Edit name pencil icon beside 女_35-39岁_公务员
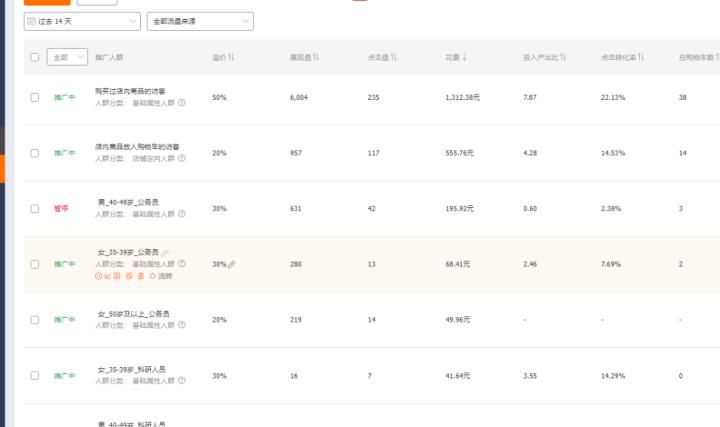Screen dimensions: 720x427 coord(165,253)
